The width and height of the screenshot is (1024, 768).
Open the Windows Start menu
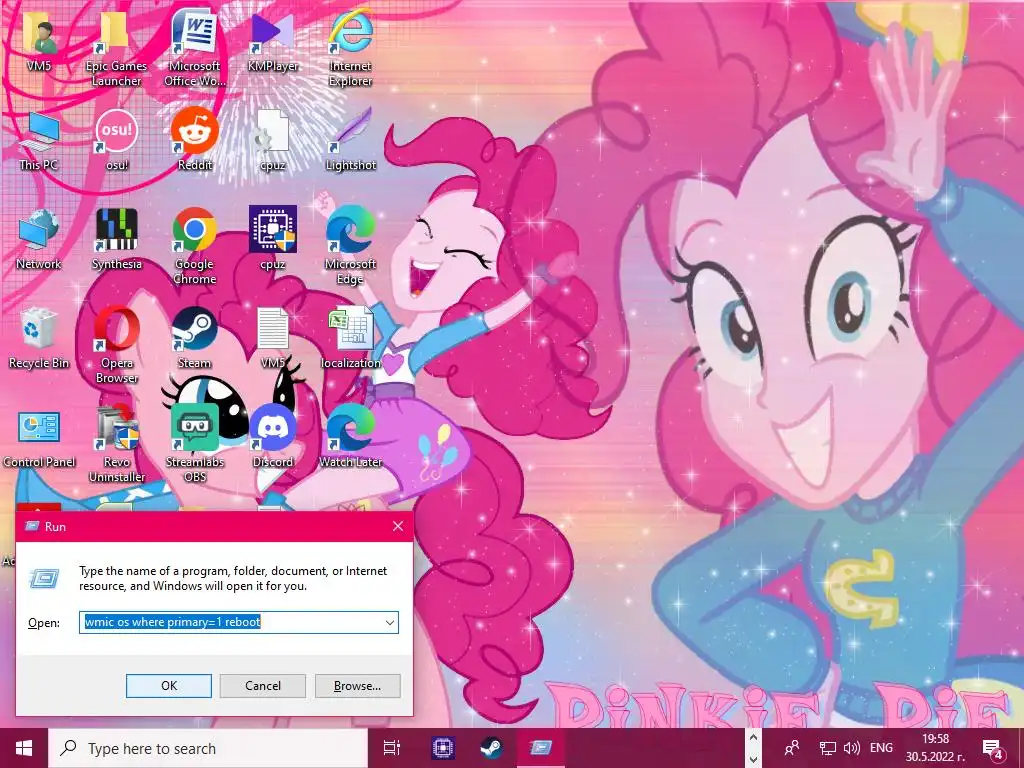tap(24, 748)
